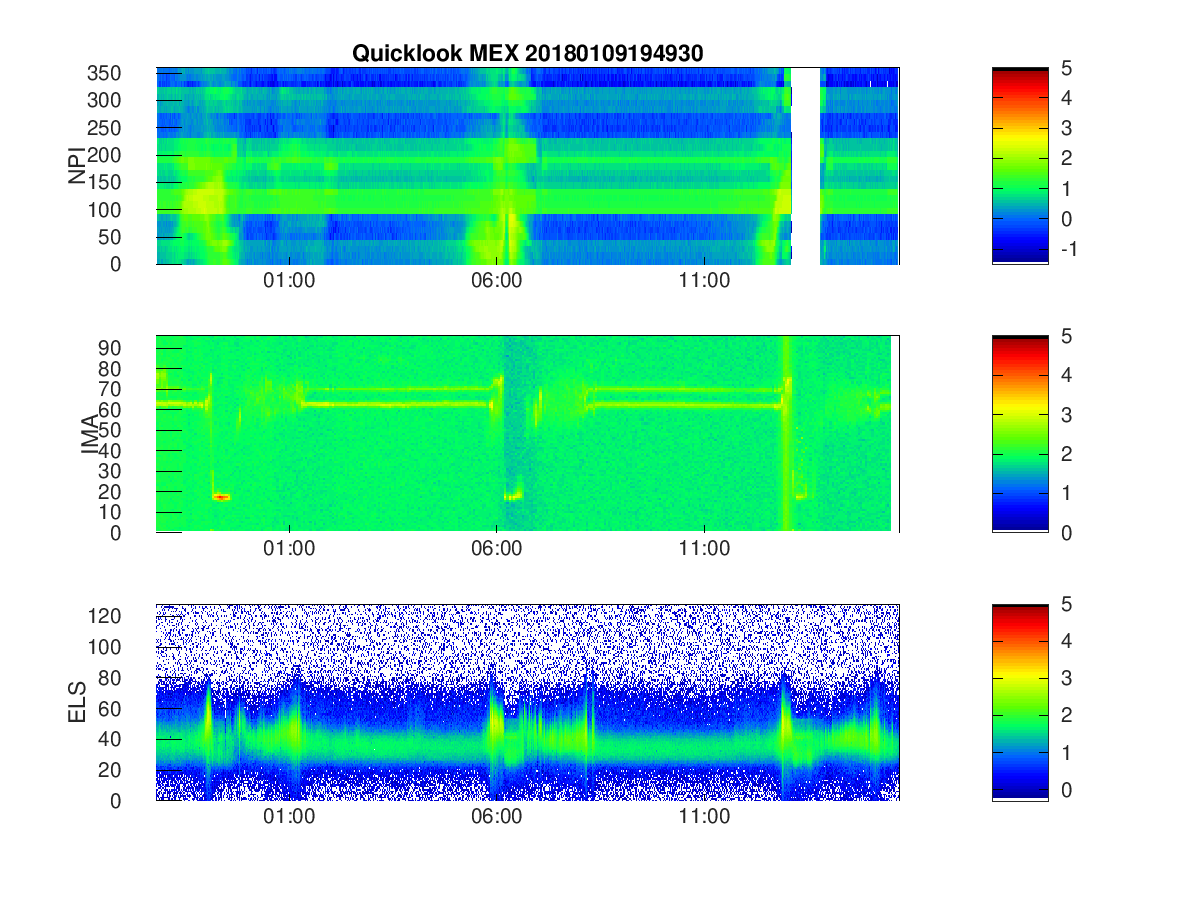Click the ELS panel colorbar
Viewport: 1200px width, 900px height.
[x=1020, y=702]
